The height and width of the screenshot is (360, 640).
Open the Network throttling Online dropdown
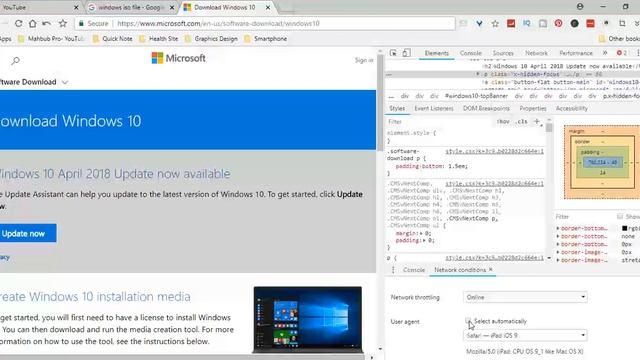click(x=525, y=297)
